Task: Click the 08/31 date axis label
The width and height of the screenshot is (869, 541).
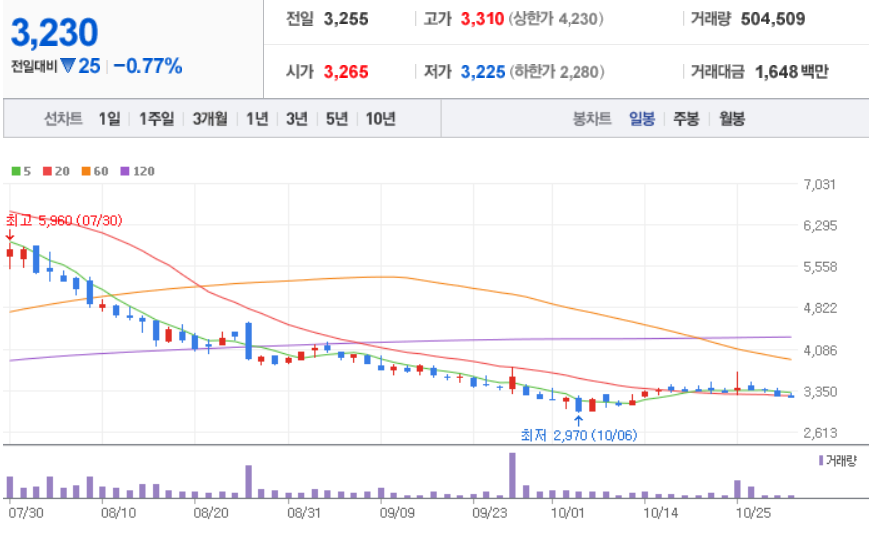Action: click(x=304, y=513)
